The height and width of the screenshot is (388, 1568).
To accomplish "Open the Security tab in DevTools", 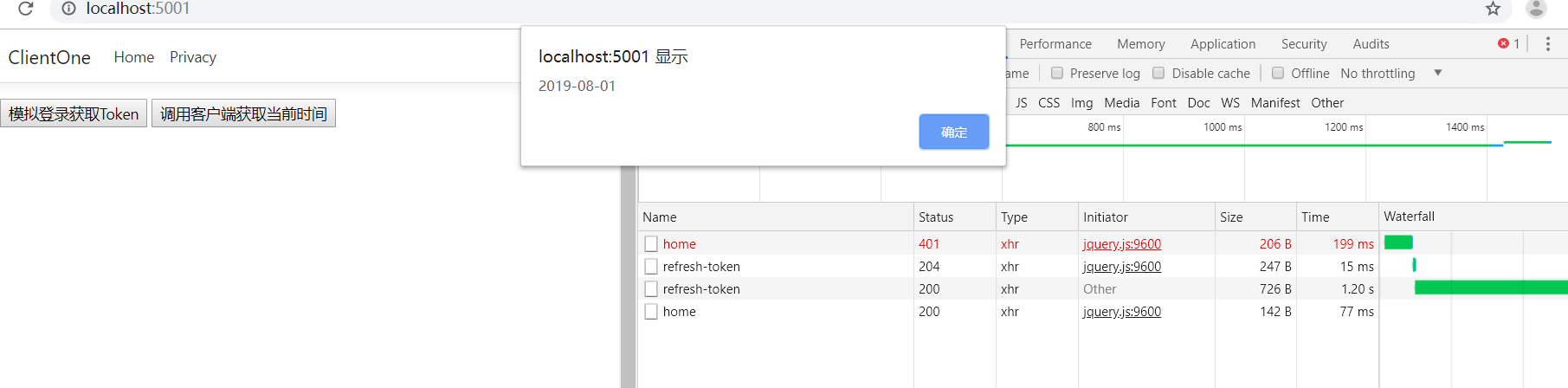I will pyautogui.click(x=1304, y=44).
